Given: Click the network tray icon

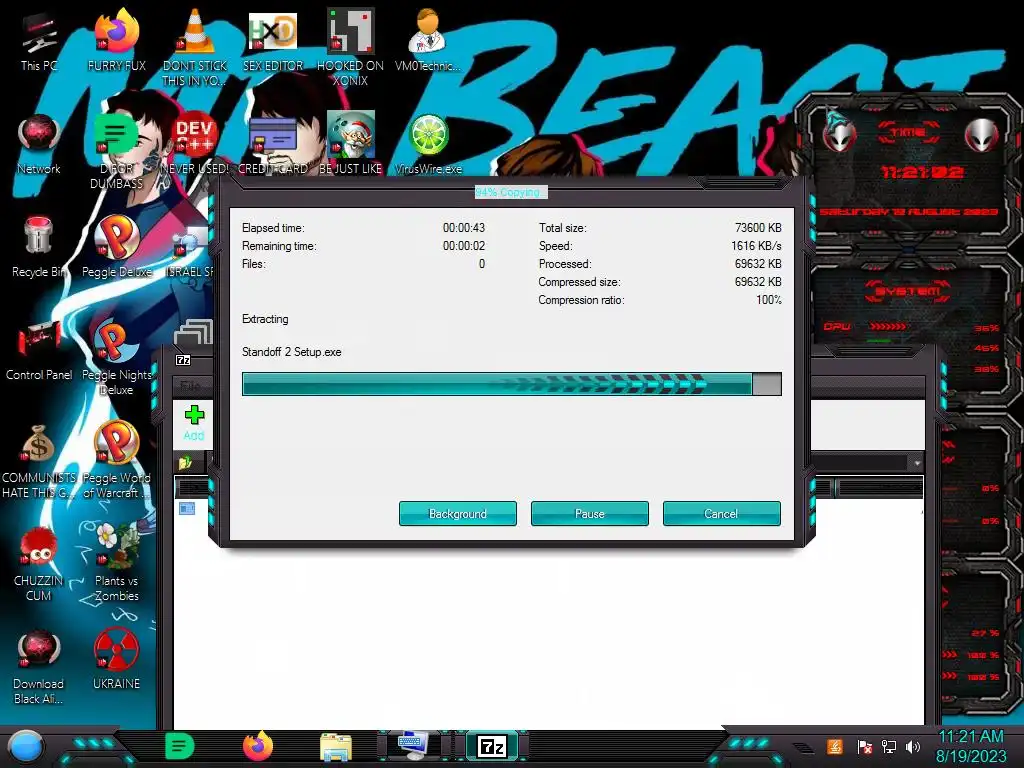Looking at the screenshot, I should click(889, 746).
